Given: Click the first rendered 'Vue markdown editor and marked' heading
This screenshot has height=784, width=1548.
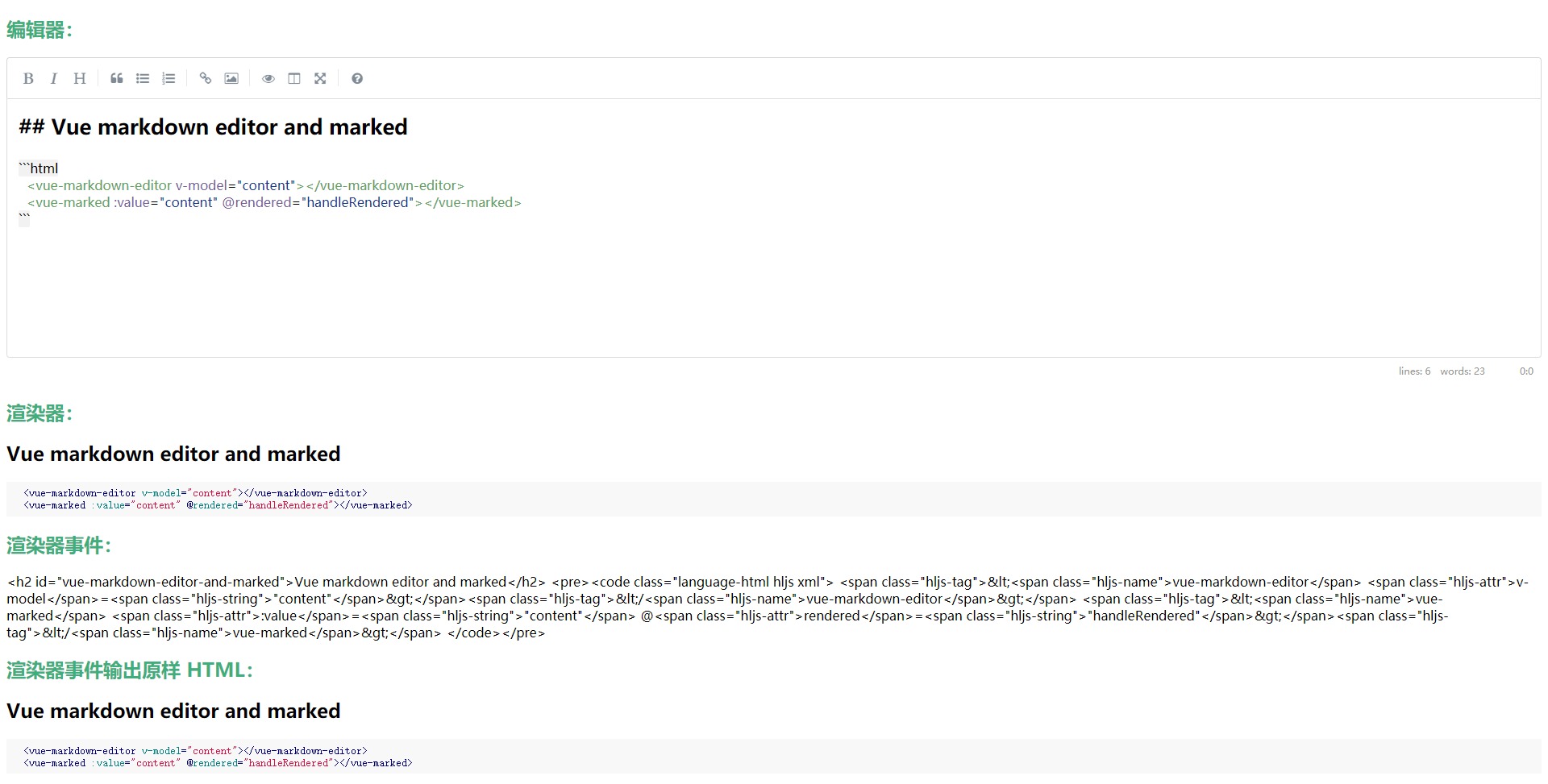Looking at the screenshot, I should pos(173,454).
